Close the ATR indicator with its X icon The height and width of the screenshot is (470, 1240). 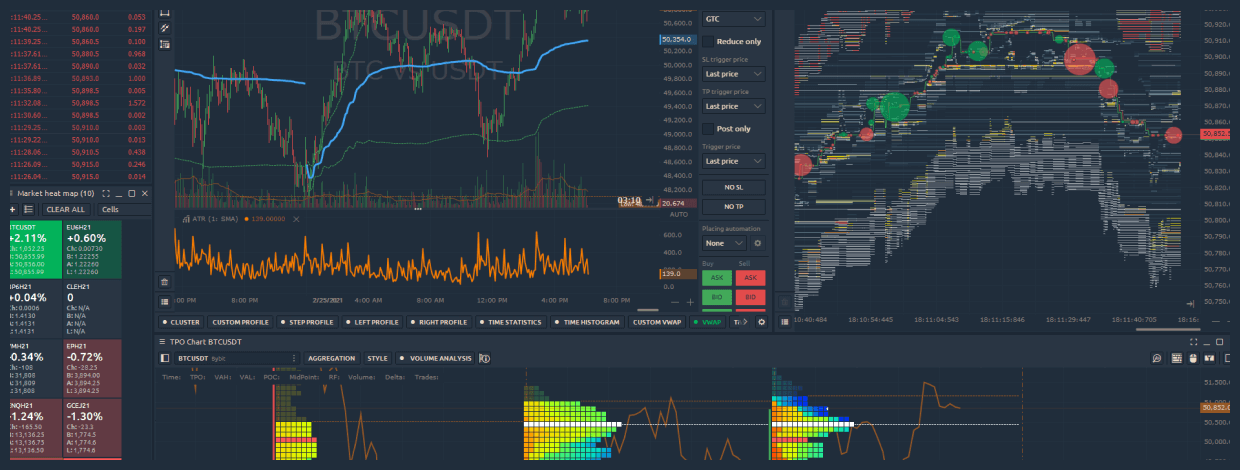click(294, 218)
